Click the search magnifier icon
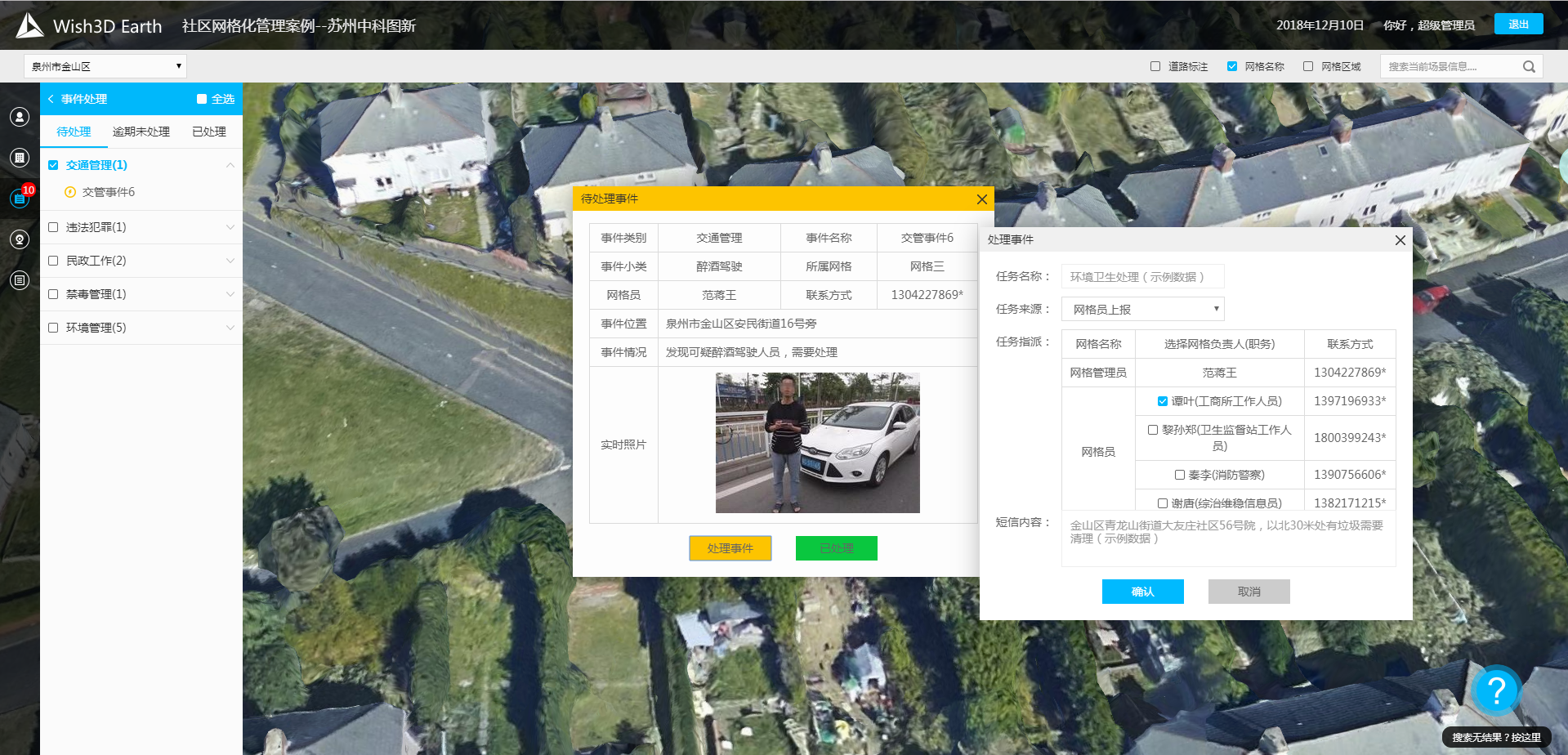This screenshot has height=755, width=1568. point(1529,67)
